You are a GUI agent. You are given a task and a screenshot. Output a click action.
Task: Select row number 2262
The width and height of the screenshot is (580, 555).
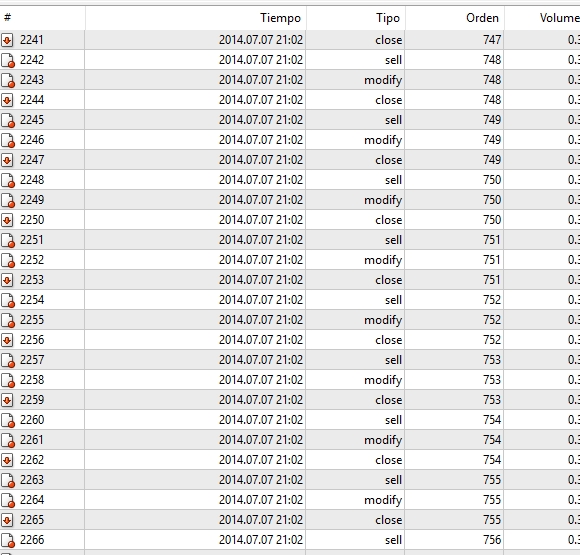point(32,460)
